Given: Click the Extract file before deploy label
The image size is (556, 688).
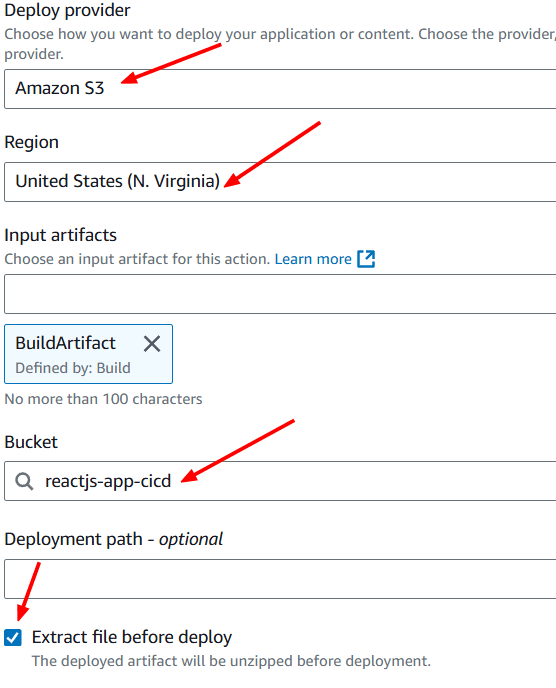Looking at the screenshot, I should [x=132, y=638].
